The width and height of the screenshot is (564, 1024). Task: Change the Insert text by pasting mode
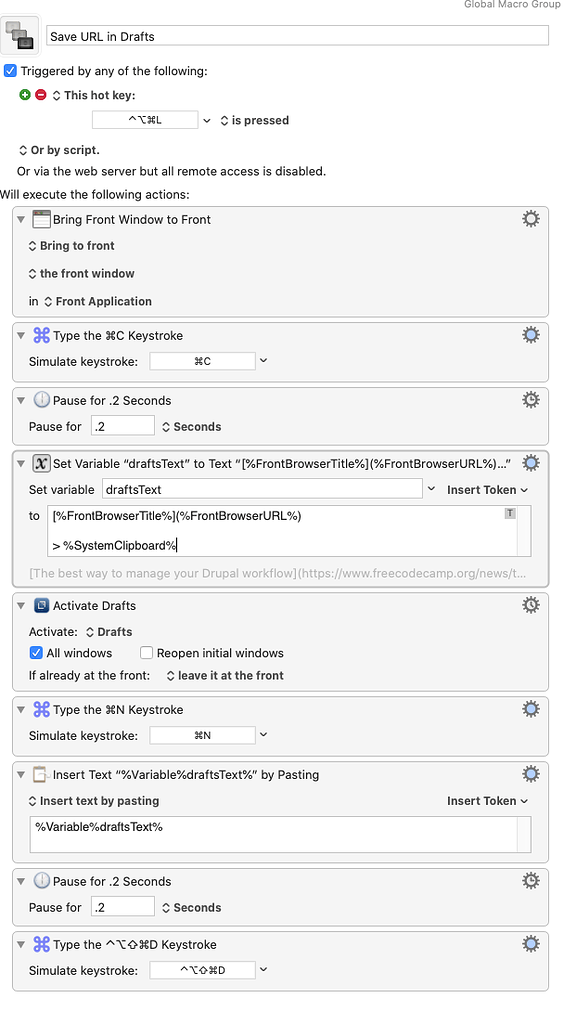click(x=93, y=801)
